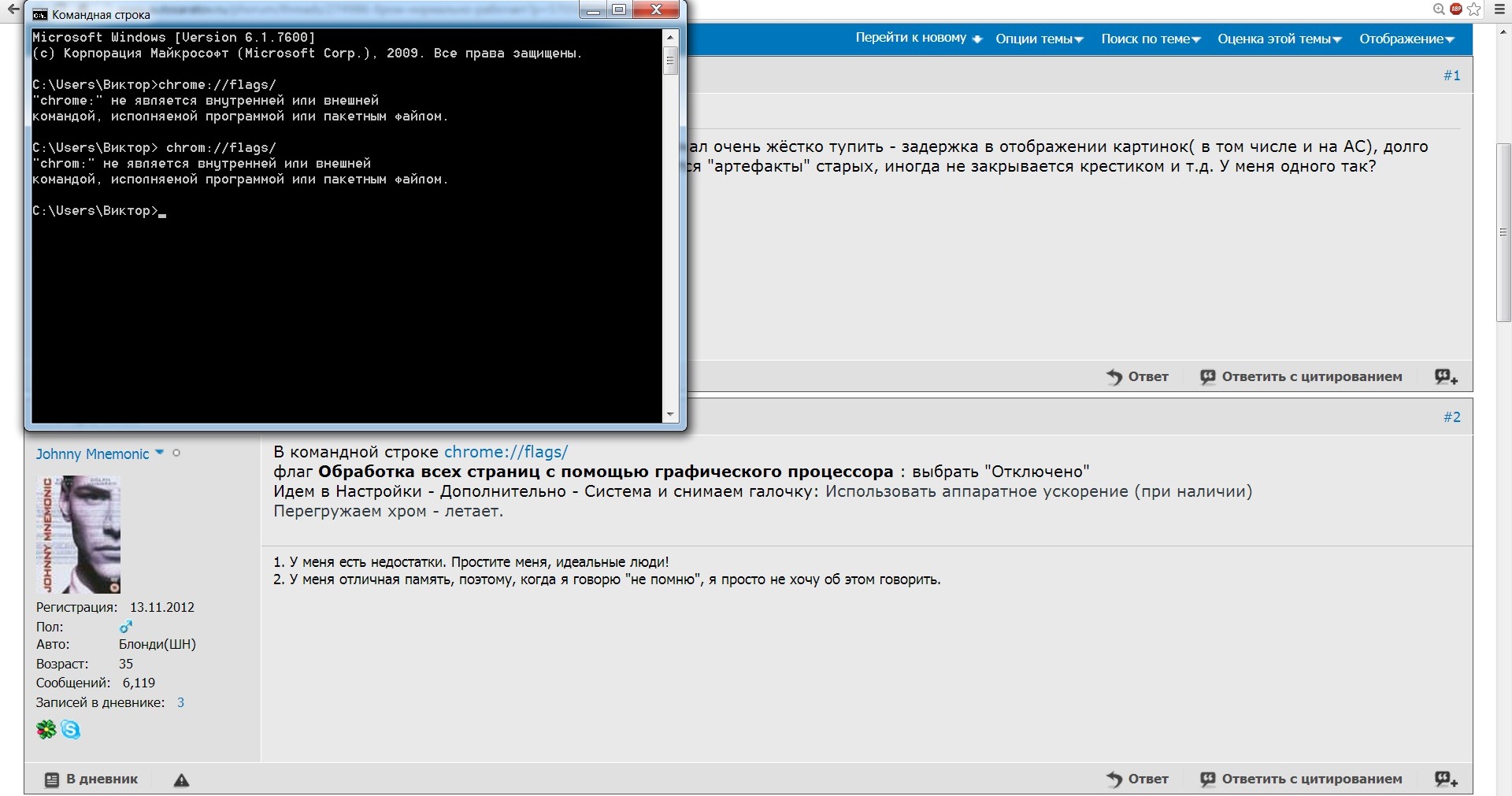The width and height of the screenshot is (1512, 796).
Task: Open Johnny Mnemonic avatar image
Action: [78, 535]
